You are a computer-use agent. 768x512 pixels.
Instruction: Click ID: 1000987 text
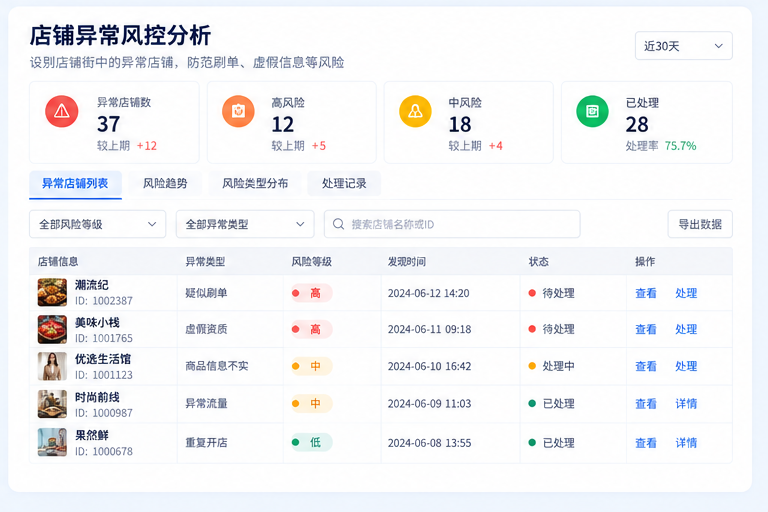pos(103,413)
